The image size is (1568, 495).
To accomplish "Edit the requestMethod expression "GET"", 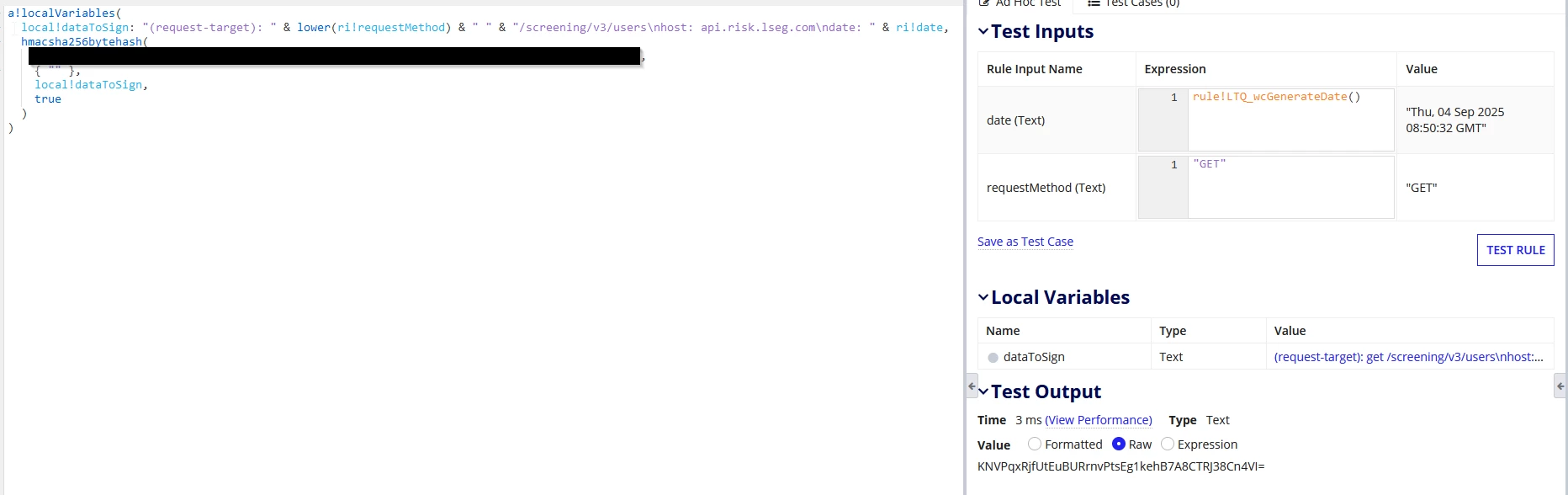I will 1290,187.
